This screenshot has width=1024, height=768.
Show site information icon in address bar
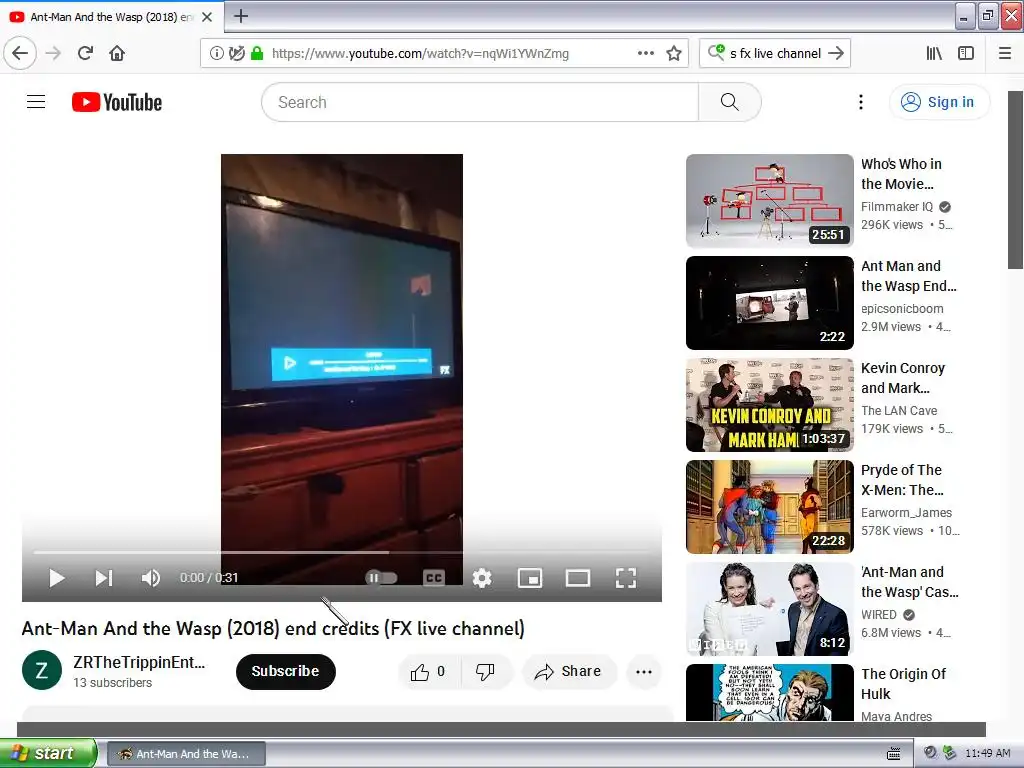[216, 53]
